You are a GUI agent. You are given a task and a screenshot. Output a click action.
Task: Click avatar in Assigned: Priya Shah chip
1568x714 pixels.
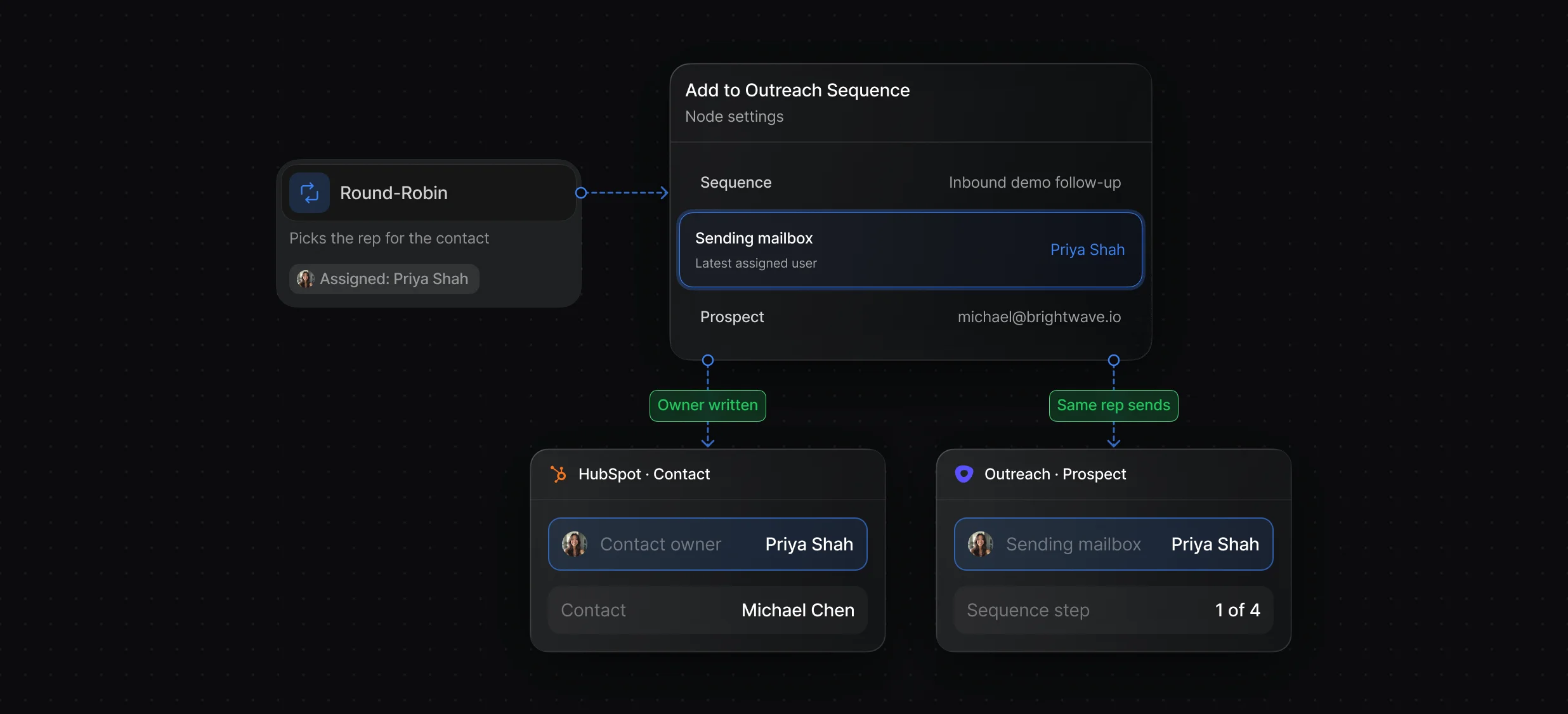[x=306, y=279]
